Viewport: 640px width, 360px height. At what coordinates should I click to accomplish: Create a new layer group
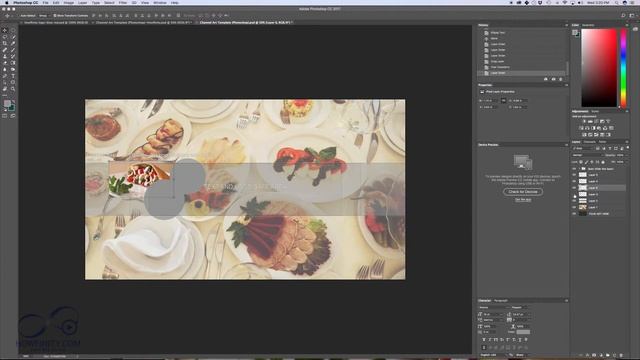pos(608,355)
